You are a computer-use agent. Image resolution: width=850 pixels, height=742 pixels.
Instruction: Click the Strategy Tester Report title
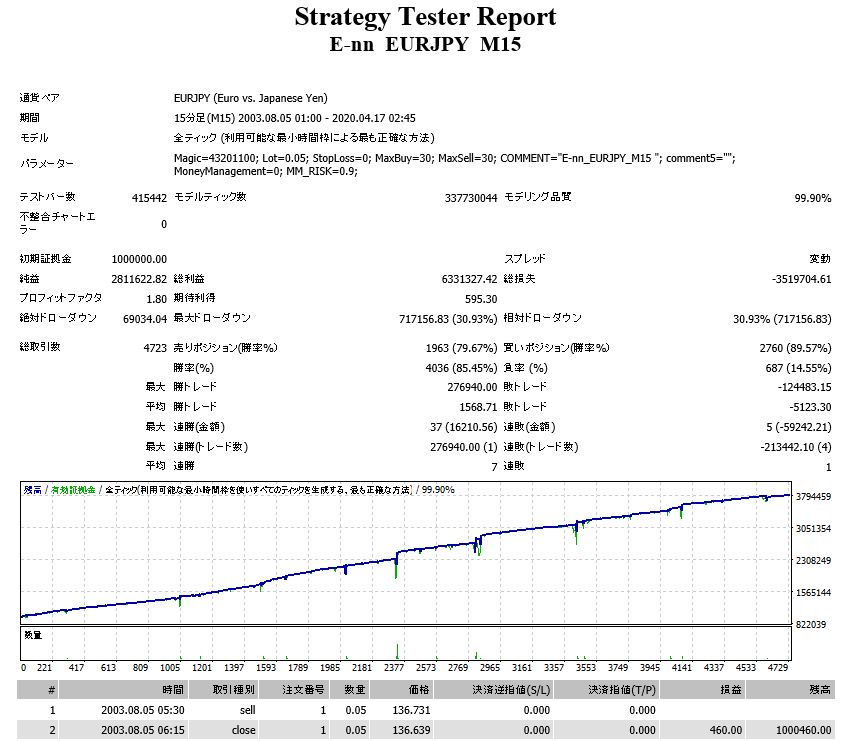[425, 17]
